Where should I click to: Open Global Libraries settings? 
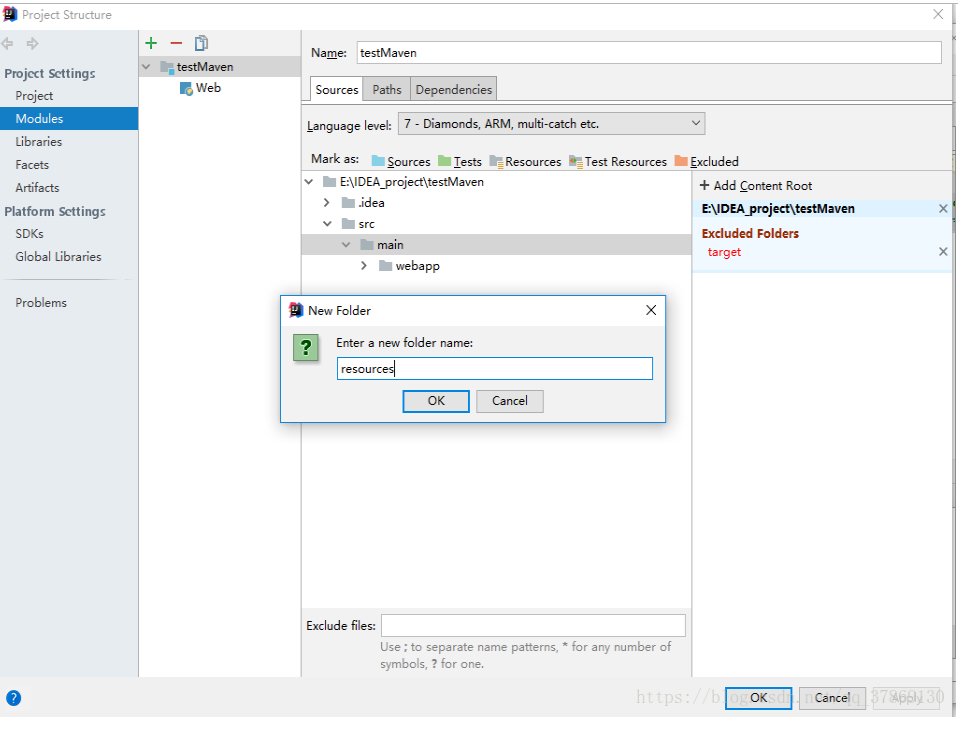[x=58, y=257]
